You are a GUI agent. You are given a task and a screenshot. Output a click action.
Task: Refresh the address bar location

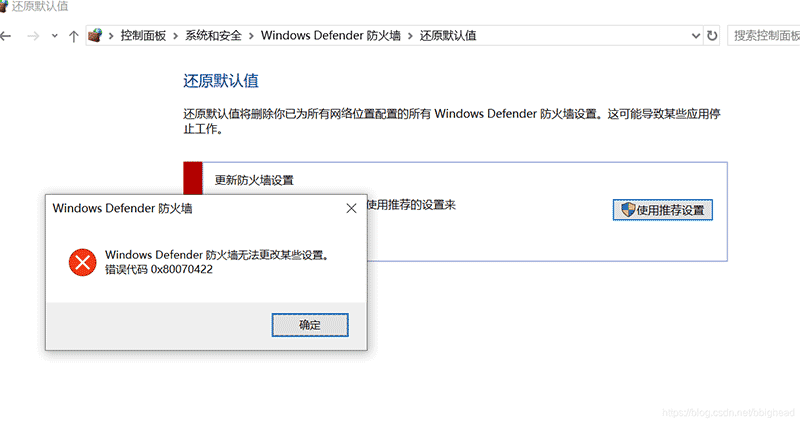(712, 36)
